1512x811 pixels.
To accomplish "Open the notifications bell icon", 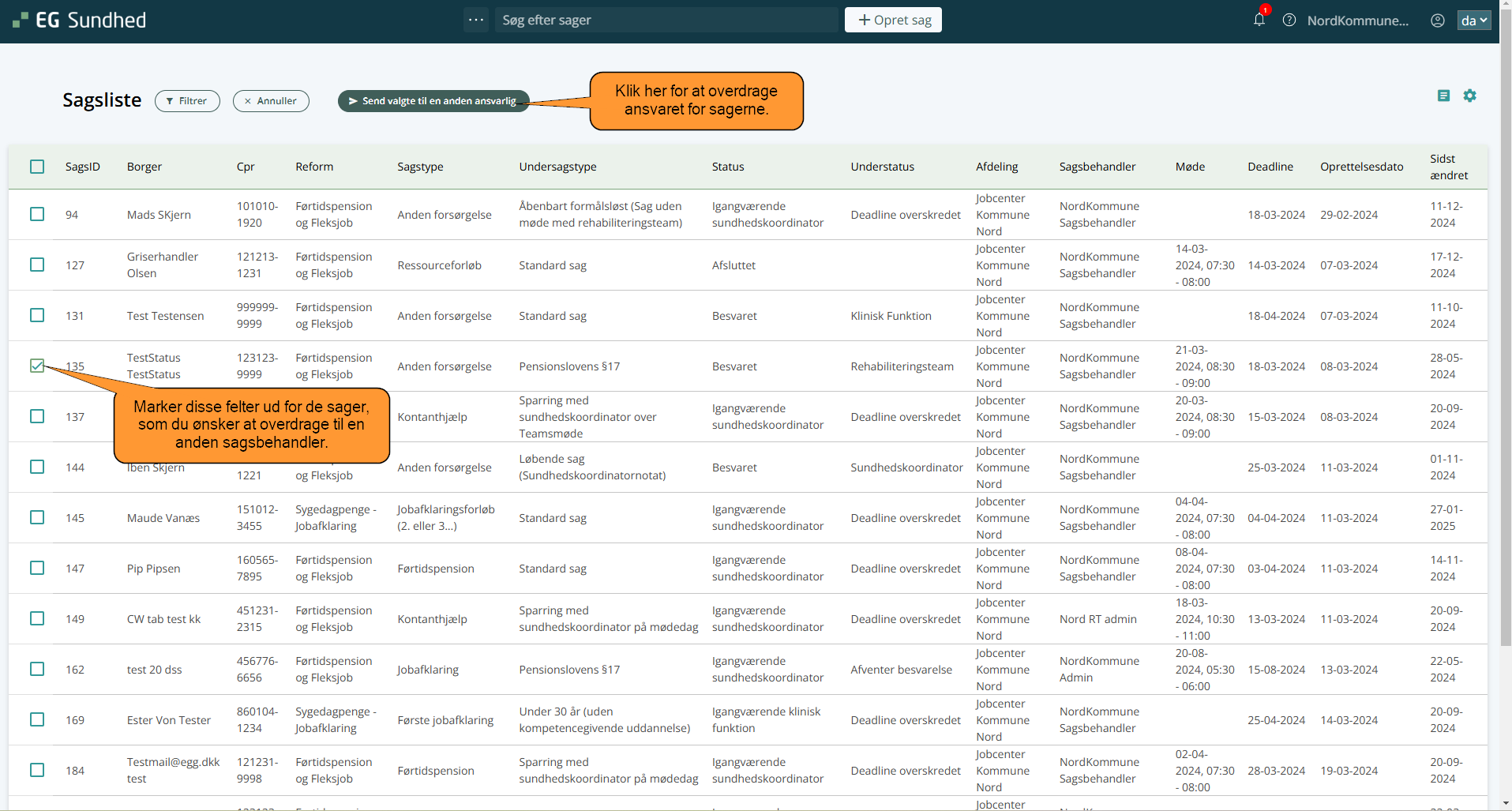I will click(x=1259, y=20).
